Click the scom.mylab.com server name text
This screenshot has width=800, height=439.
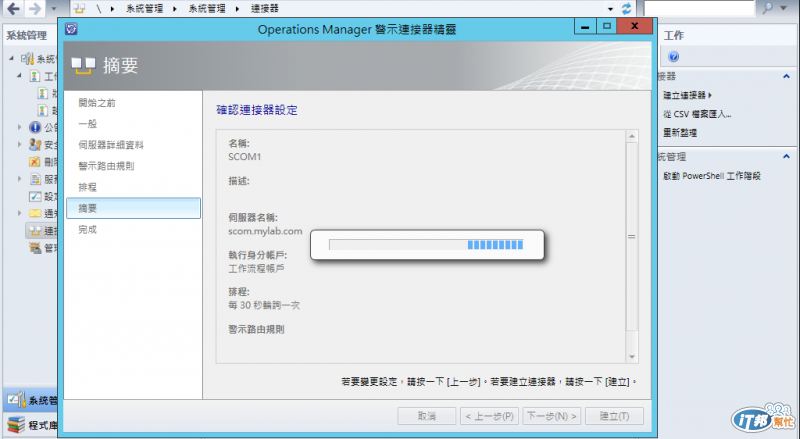(x=265, y=231)
